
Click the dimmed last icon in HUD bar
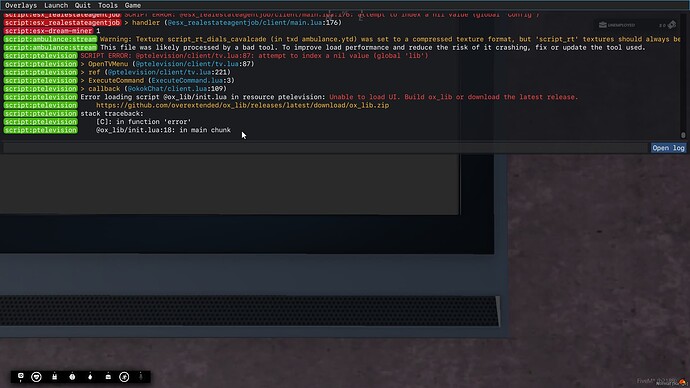(141, 377)
